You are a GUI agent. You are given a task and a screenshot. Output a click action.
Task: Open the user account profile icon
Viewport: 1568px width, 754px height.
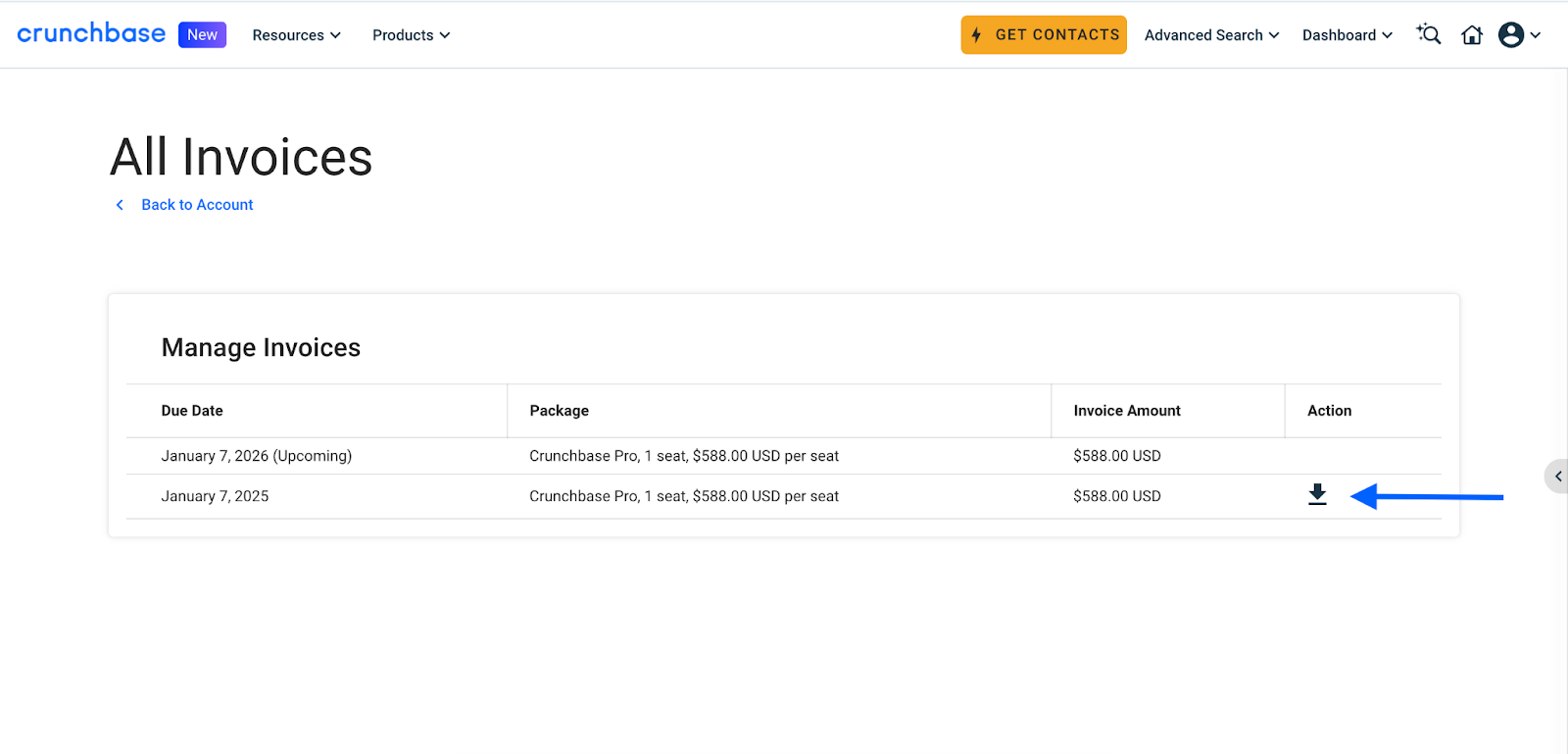[x=1511, y=35]
